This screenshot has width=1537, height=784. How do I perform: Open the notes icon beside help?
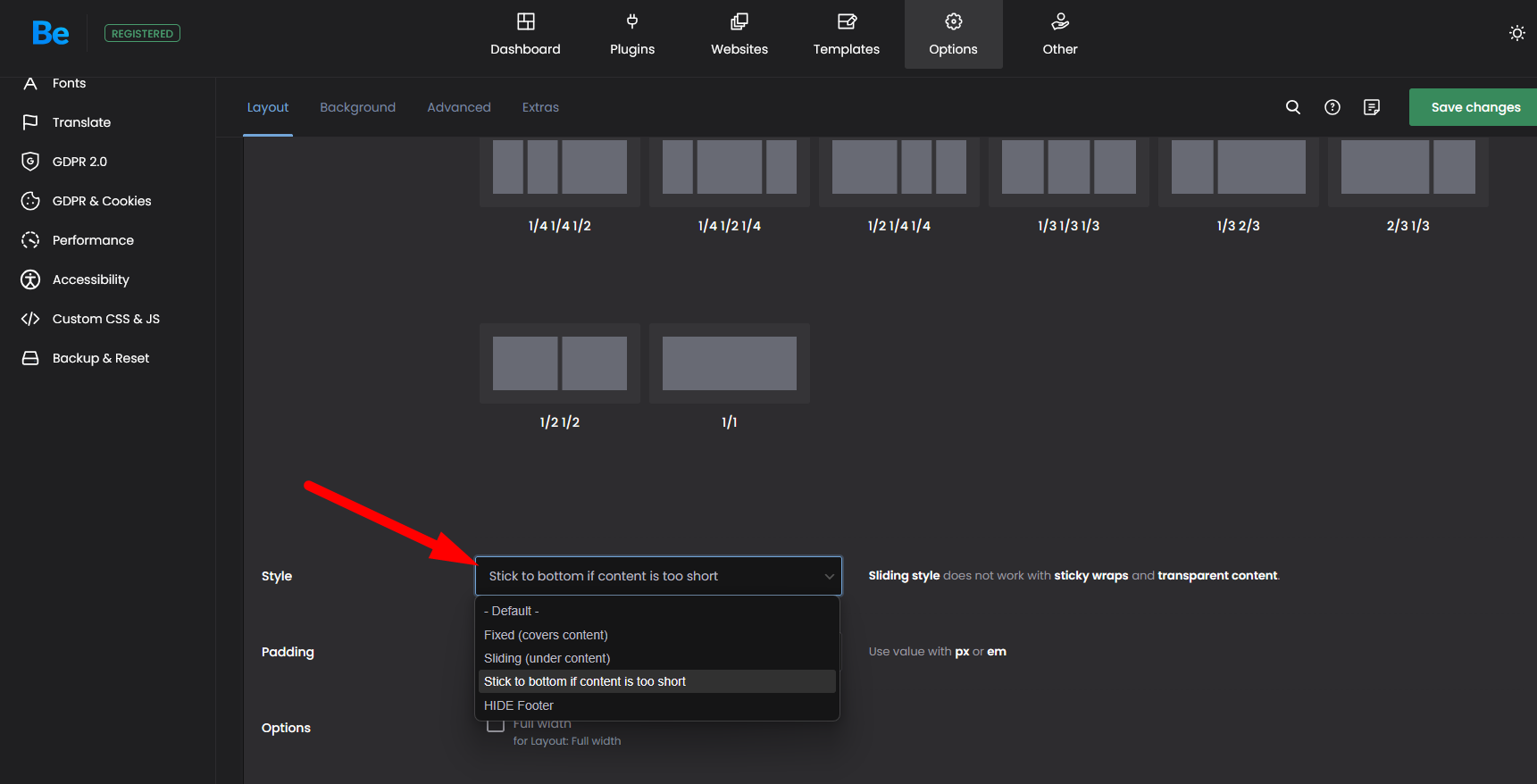point(1371,107)
